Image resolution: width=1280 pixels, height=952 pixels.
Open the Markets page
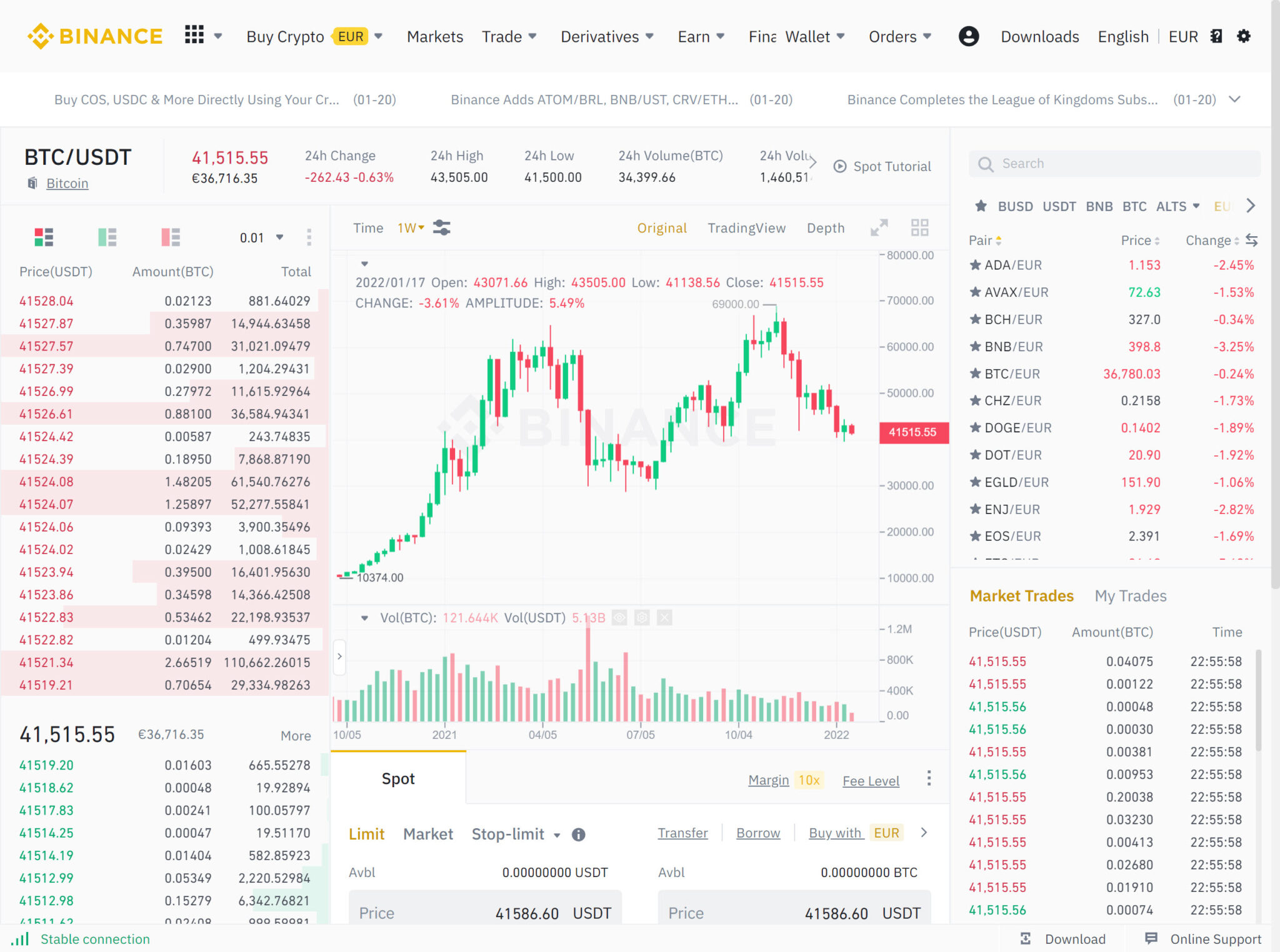point(435,36)
